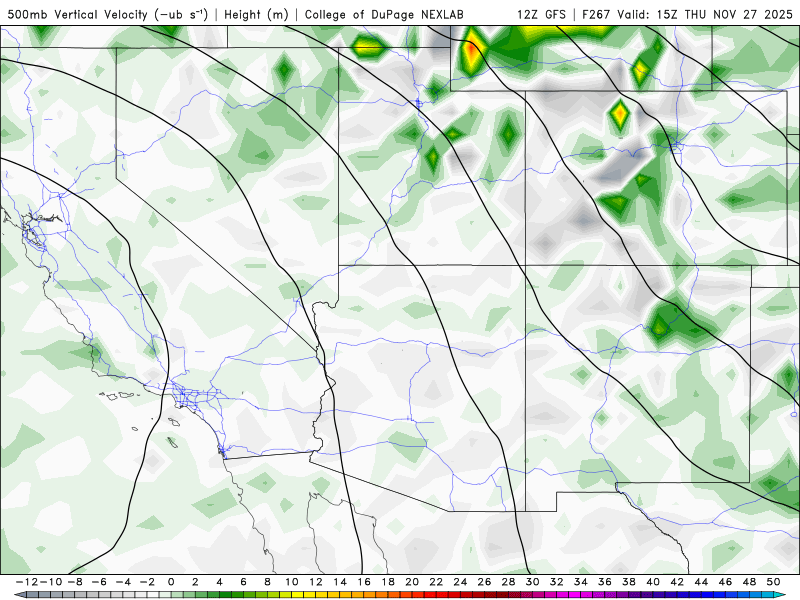Click the 'College of DuPage NEXLAB' text
Viewport: 800px width, 600px height.
point(384,14)
